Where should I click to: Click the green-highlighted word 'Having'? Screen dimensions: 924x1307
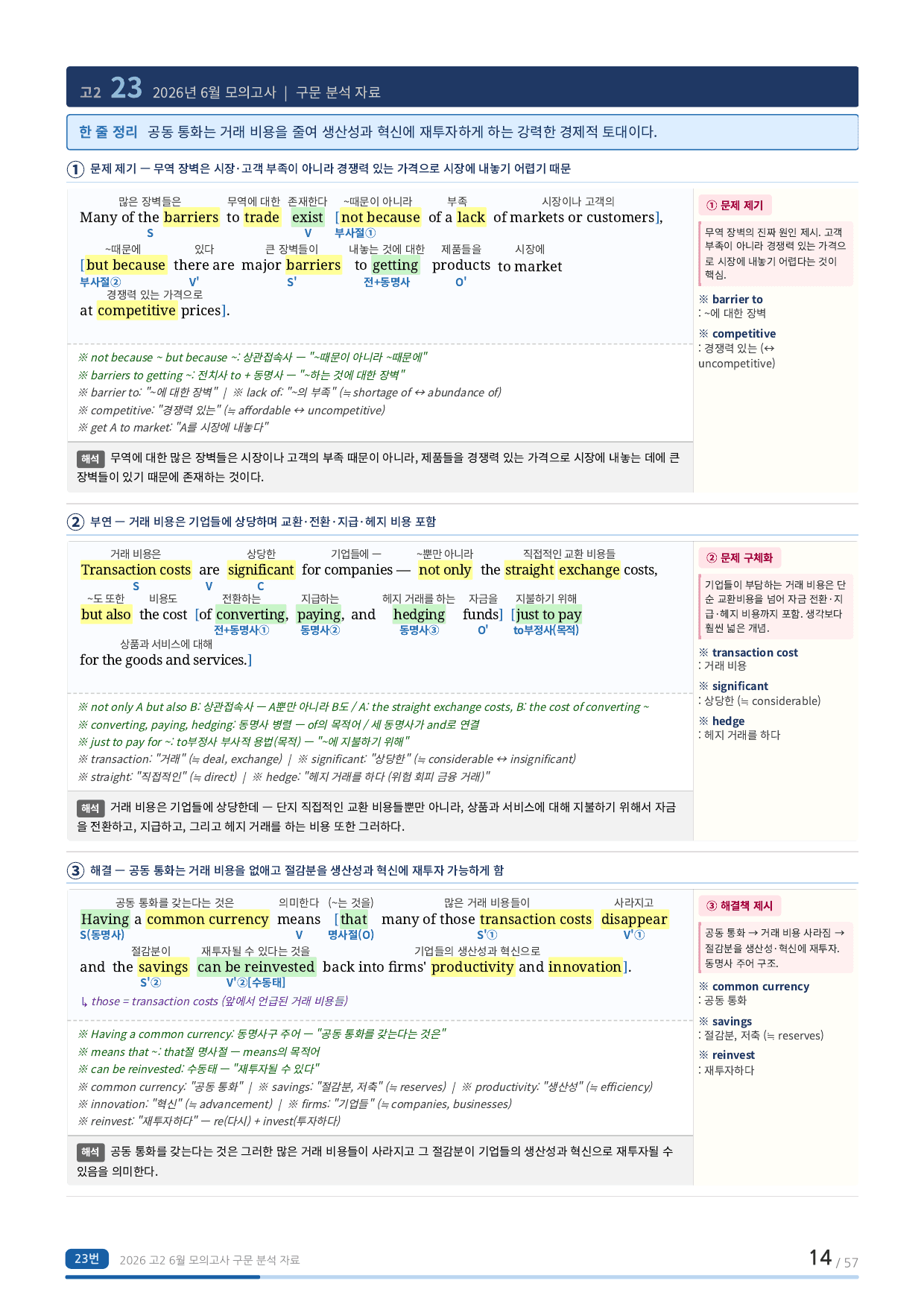[x=105, y=920]
